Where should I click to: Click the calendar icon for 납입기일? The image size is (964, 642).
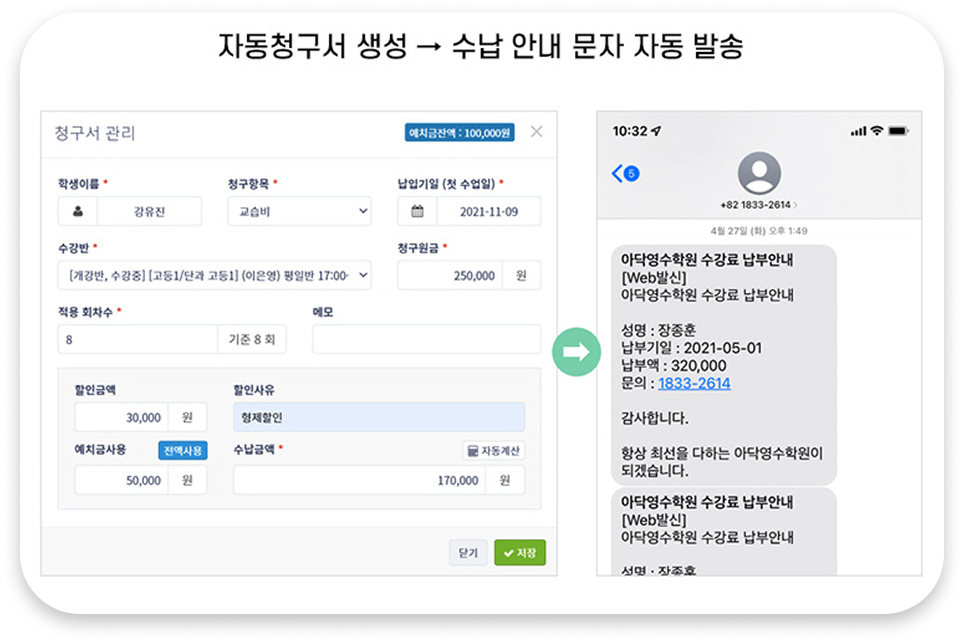[x=417, y=212]
